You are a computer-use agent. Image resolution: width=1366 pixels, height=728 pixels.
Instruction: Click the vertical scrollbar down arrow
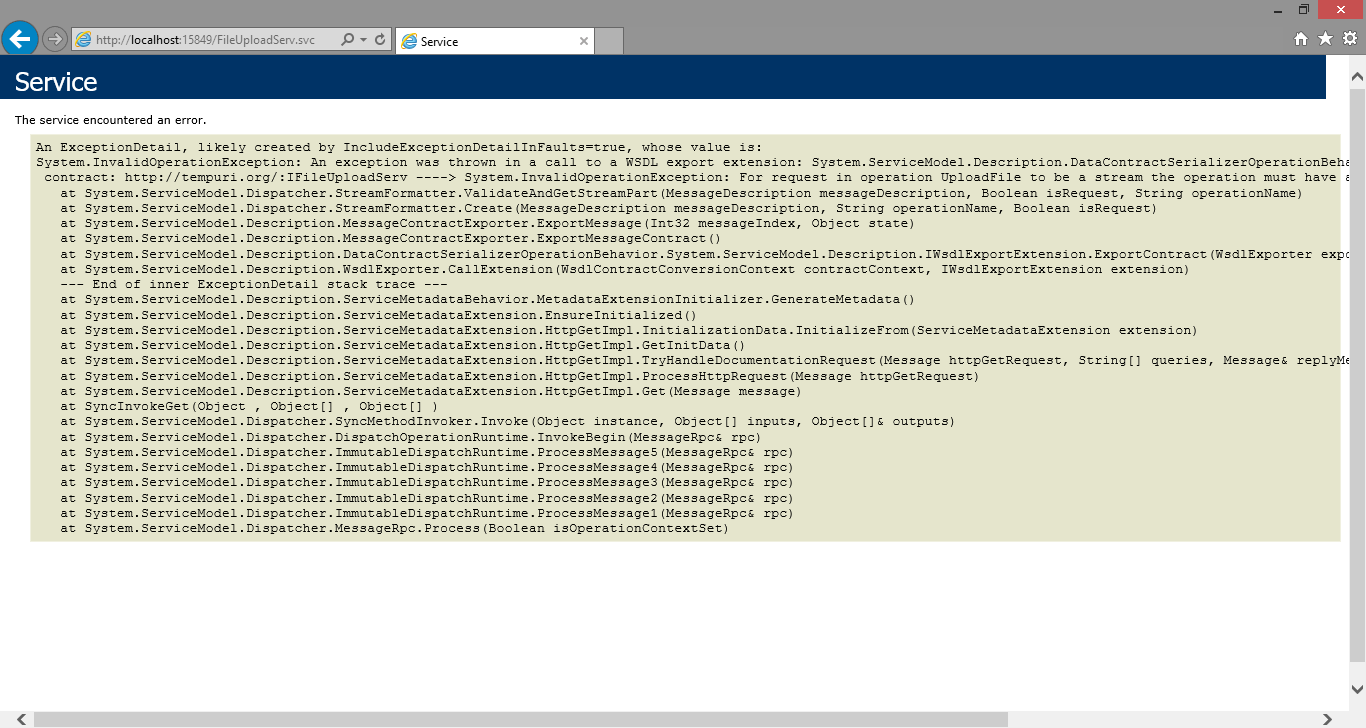tap(1357, 690)
